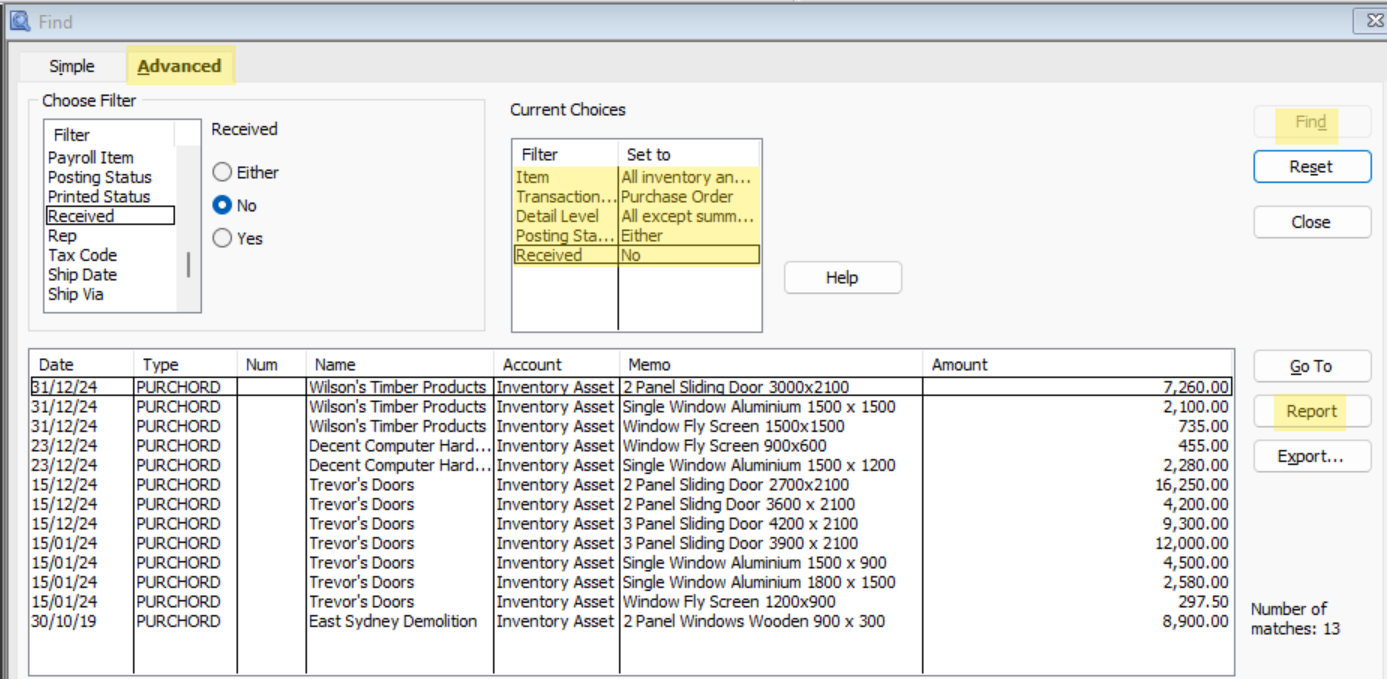
Task: Select Window Fly Screen 1200x900 row
Action: click(631, 602)
